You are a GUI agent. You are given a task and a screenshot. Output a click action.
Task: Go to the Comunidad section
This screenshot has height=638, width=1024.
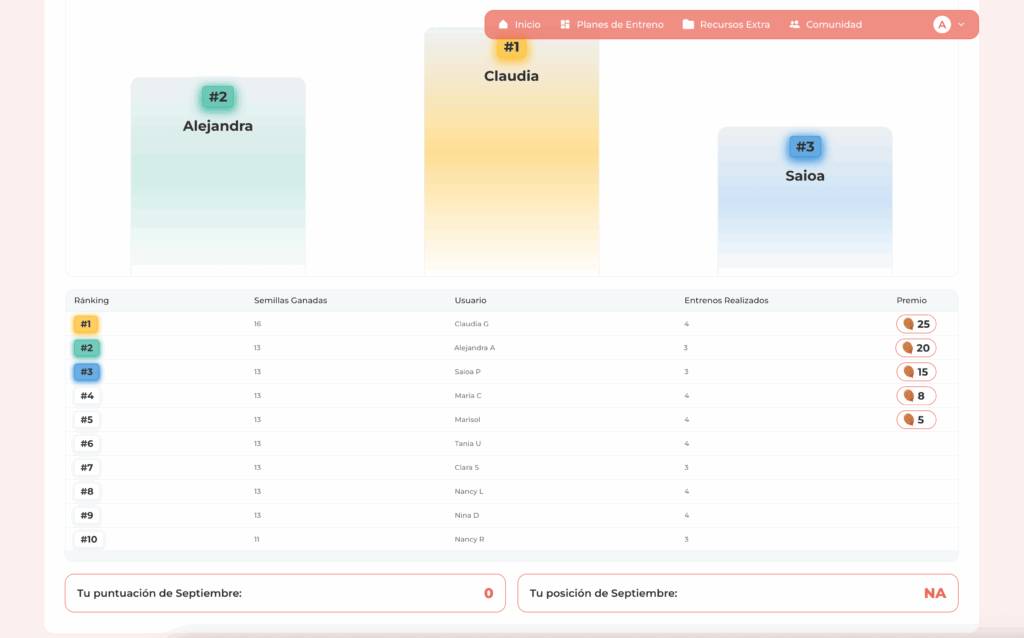pyautogui.click(x=833, y=25)
